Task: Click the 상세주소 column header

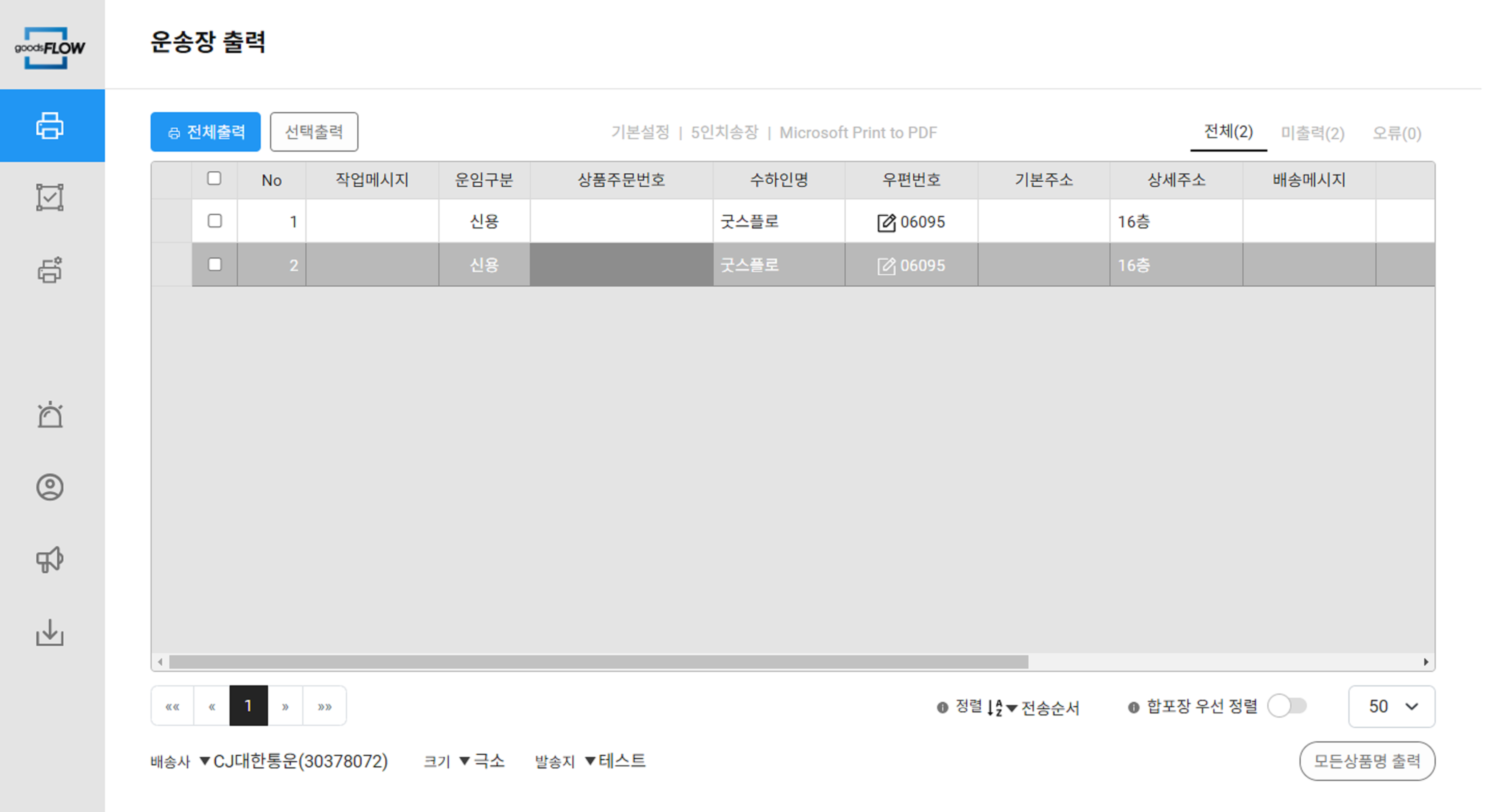Action: coord(1176,180)
